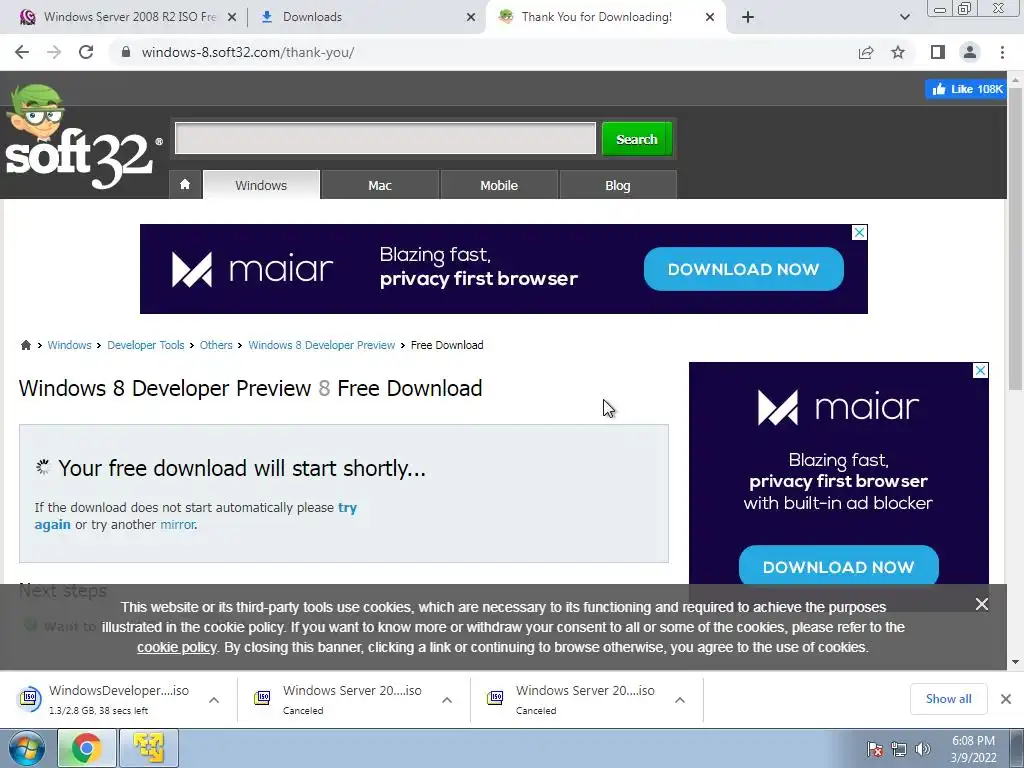Click the try again download link
1024x768 pixels.
pyautogui.click(x=347, y=507)
